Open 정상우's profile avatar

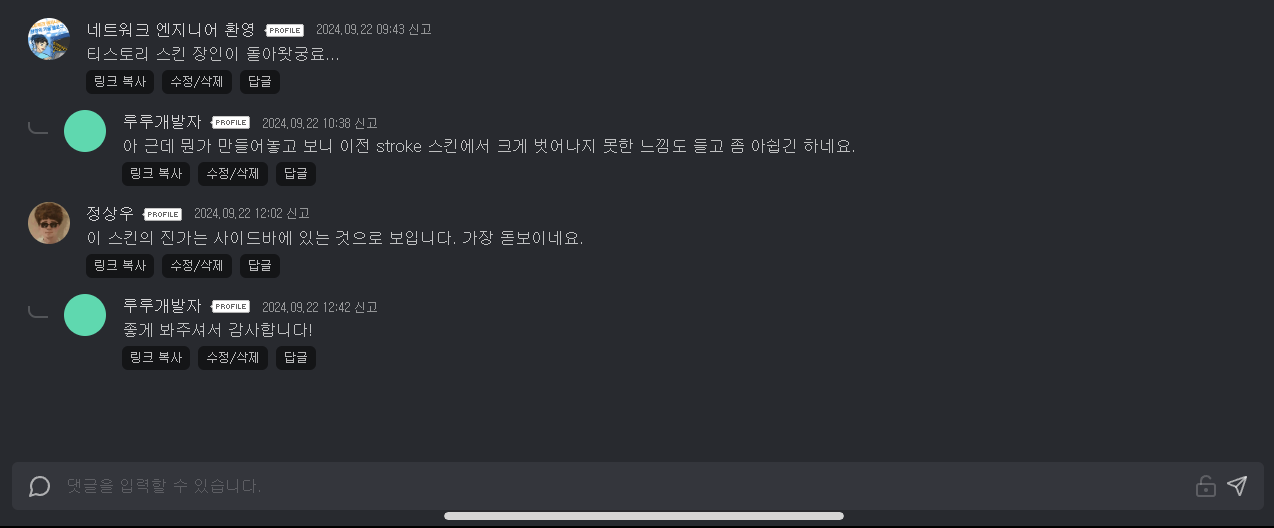[x=48, y=223]
